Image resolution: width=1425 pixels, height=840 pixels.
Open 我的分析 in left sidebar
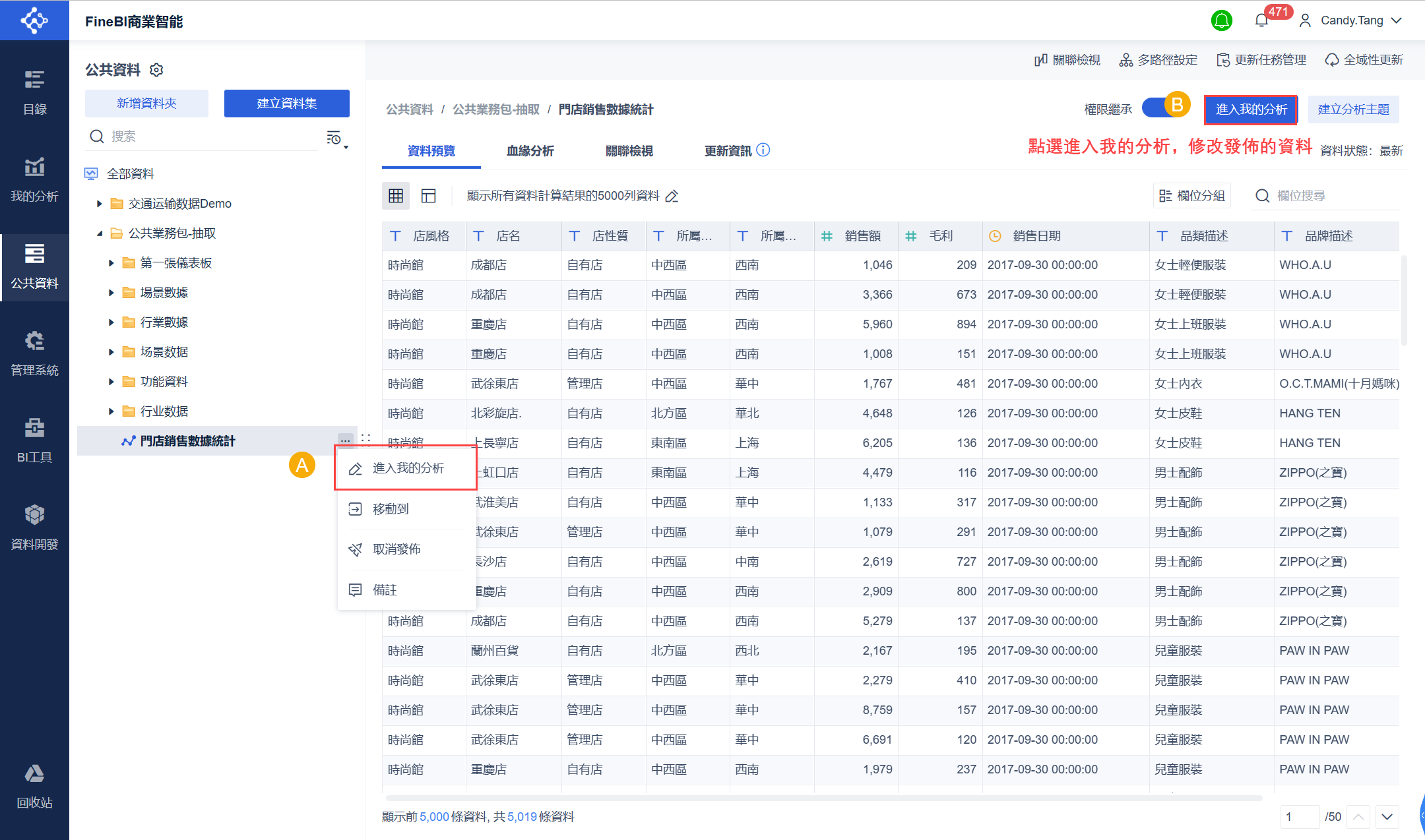coord(34,179)
